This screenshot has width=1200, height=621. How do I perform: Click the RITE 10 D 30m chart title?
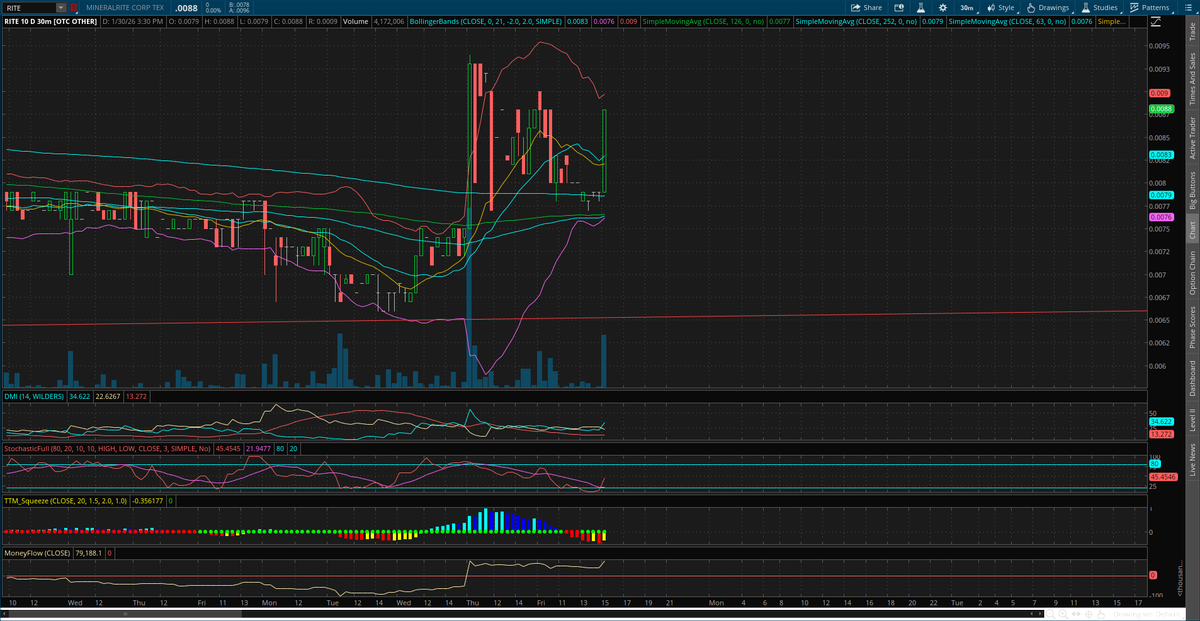tap(50, 20)
